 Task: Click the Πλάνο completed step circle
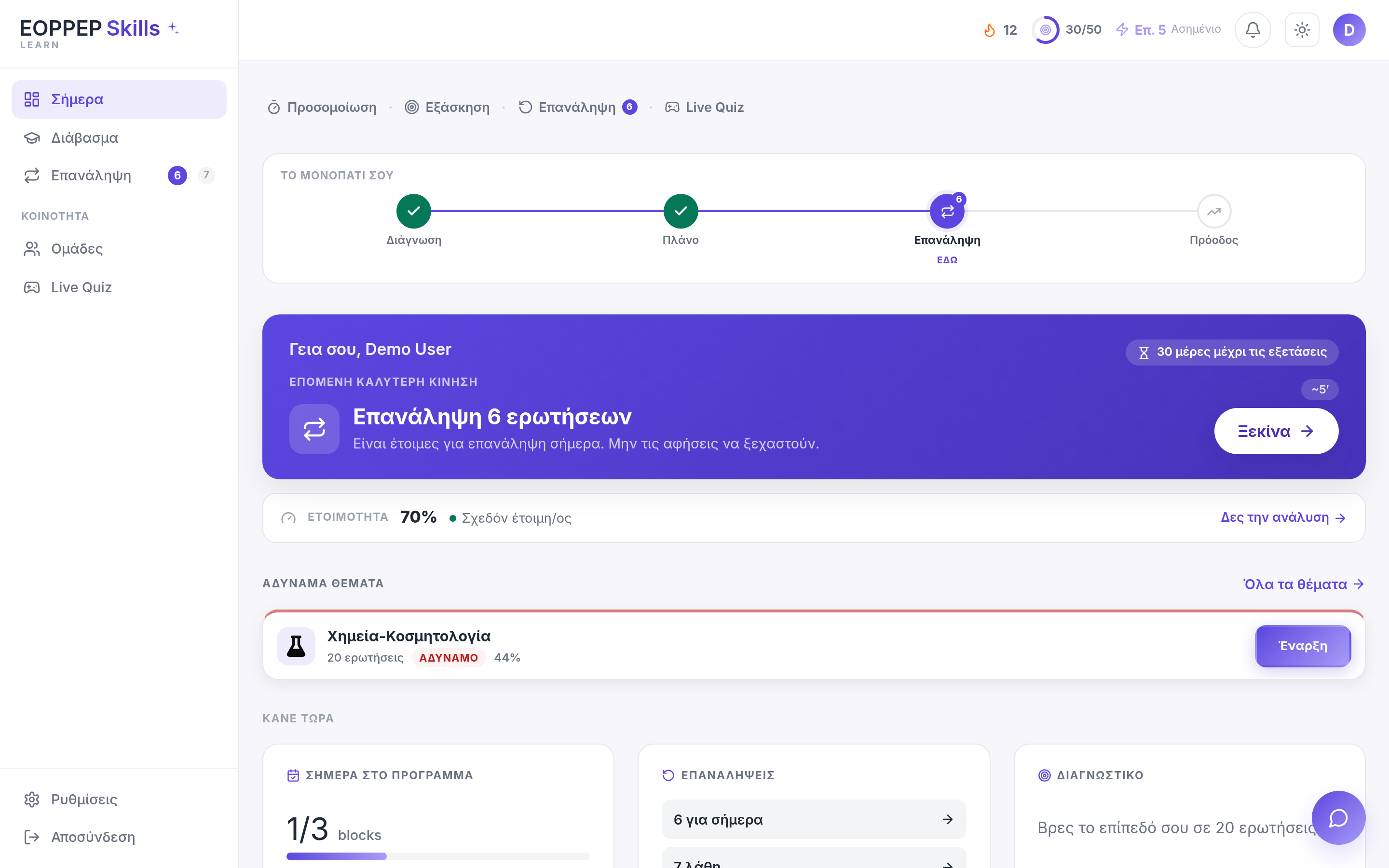pos(681,211)
